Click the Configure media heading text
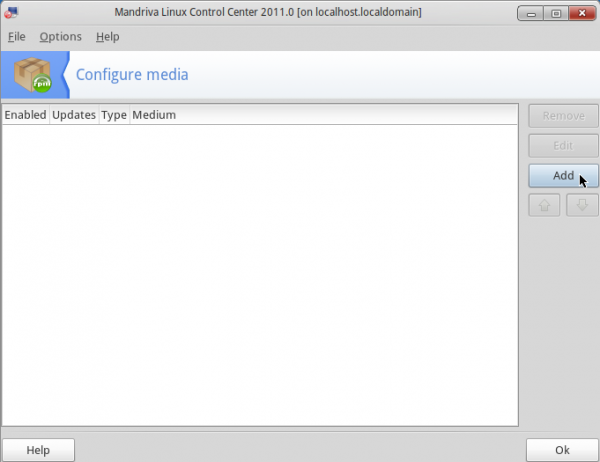Screen dimensions: 600x462 132,75
